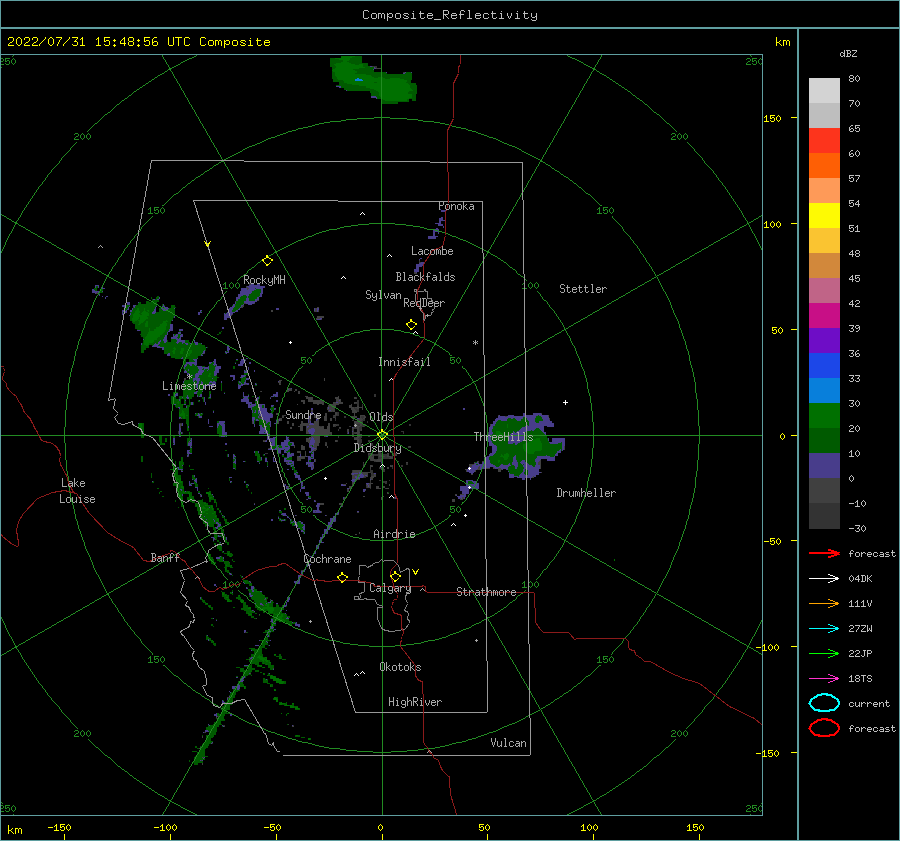Click the Innisfail city label
The image size is (900, 841).
(x=404, y=362)
